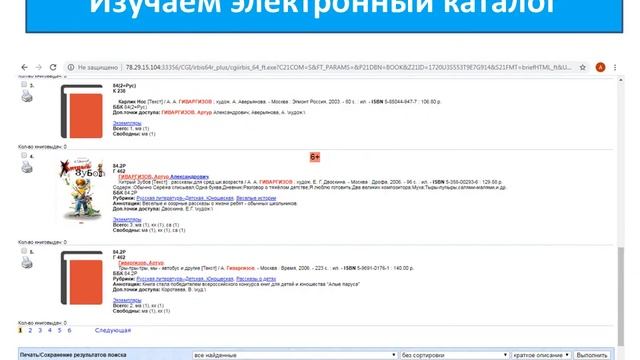Open author link 'Гиваргизов, Артур' in record 5
Screen dimensions: 640x360
[141, 263]
